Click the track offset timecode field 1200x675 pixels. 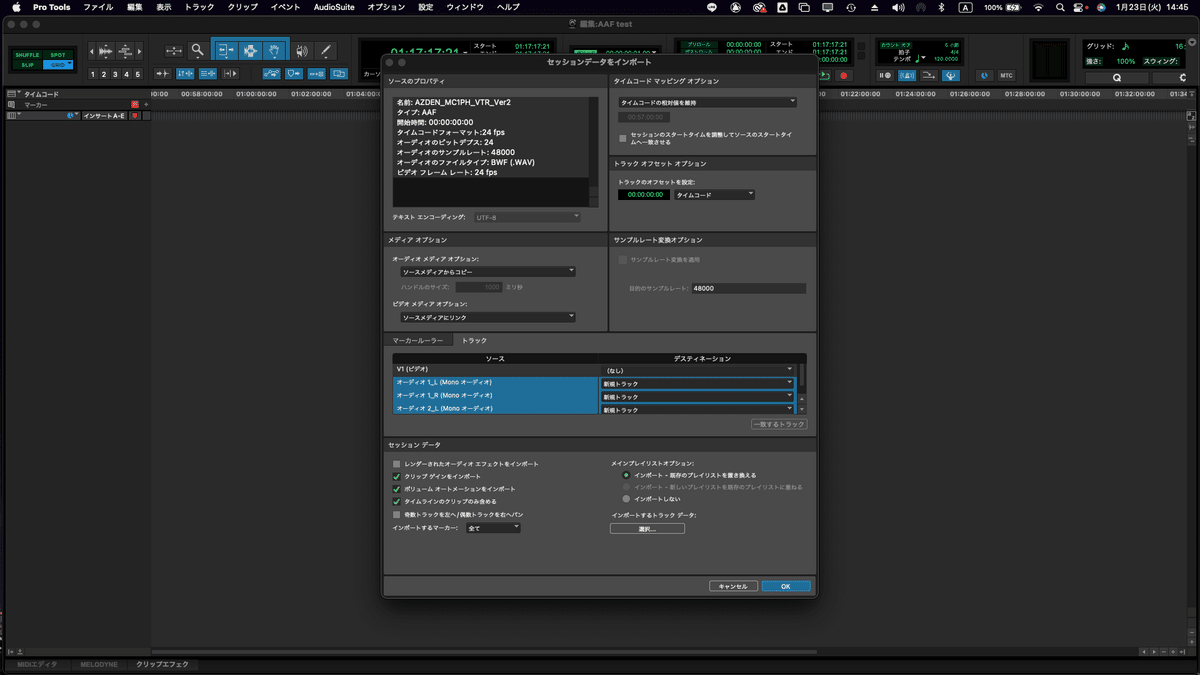pos(644,195)
